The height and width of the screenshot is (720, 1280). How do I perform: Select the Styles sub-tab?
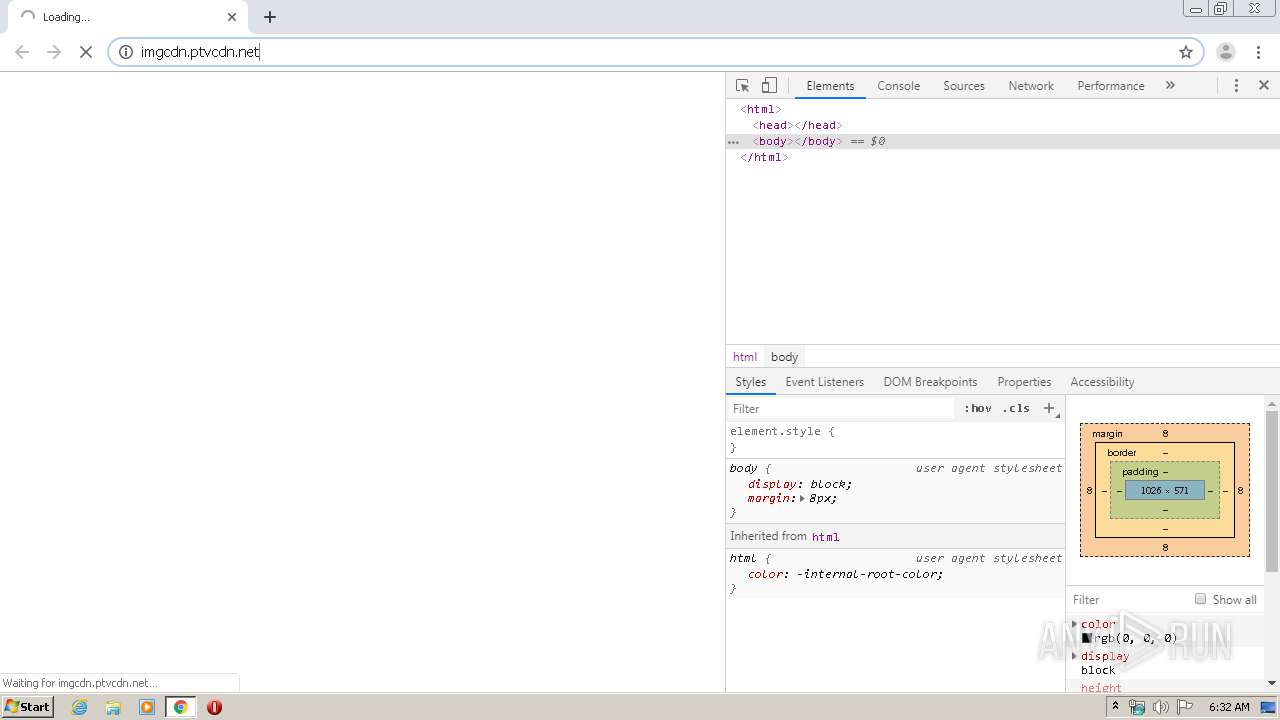pyautogui.click(x=750, y=382)
